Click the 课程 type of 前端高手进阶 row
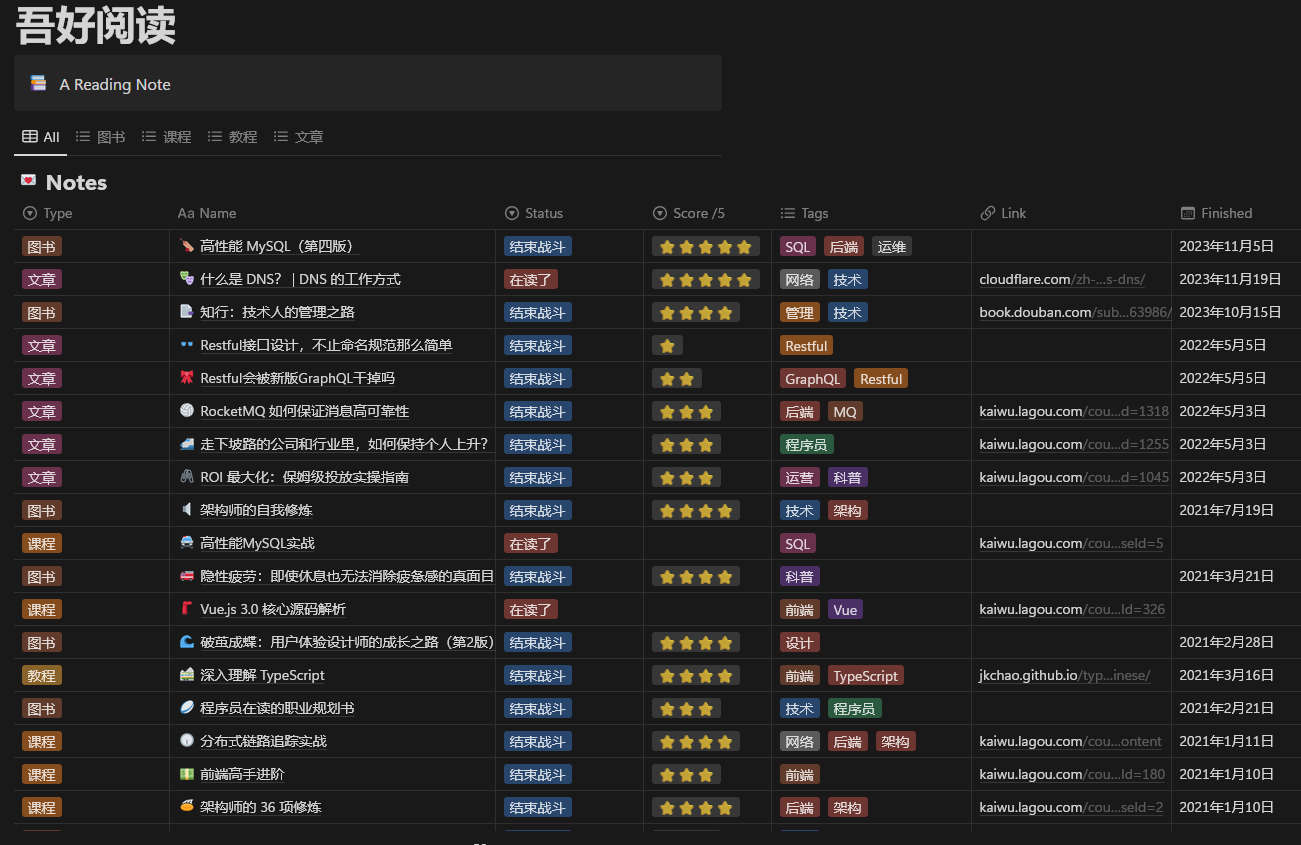Screen dimensions: 1301x845 pyautogui.click(x=42, y=774)
